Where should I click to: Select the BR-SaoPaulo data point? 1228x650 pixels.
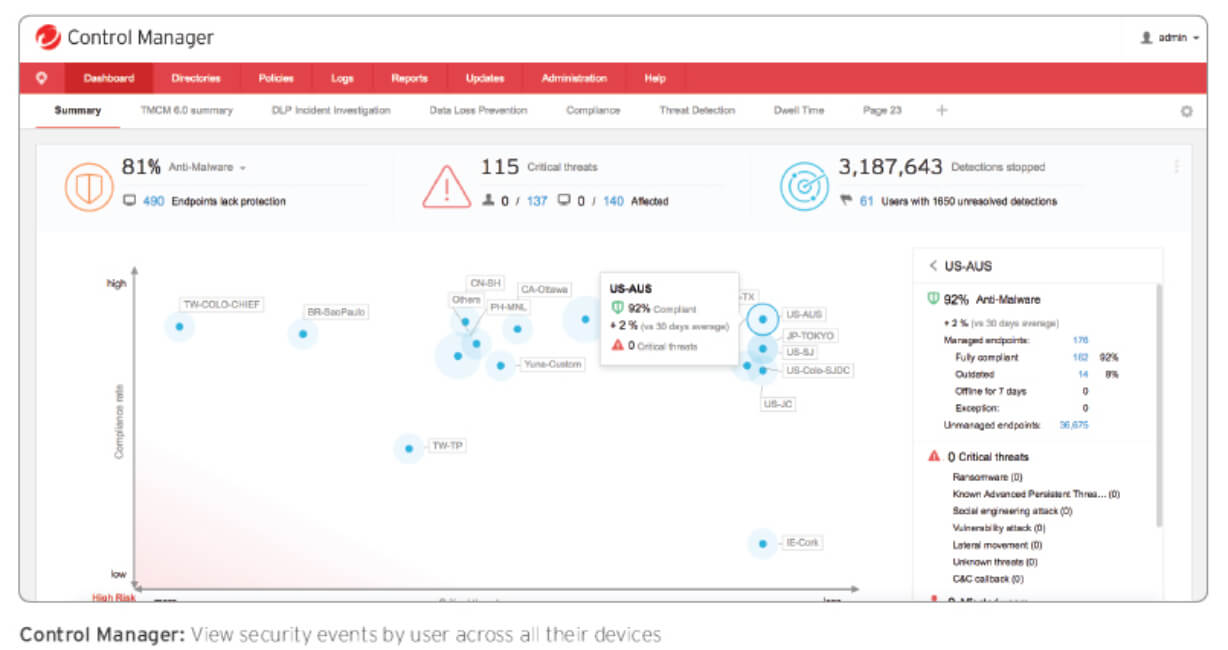click(x=303, y=333)
